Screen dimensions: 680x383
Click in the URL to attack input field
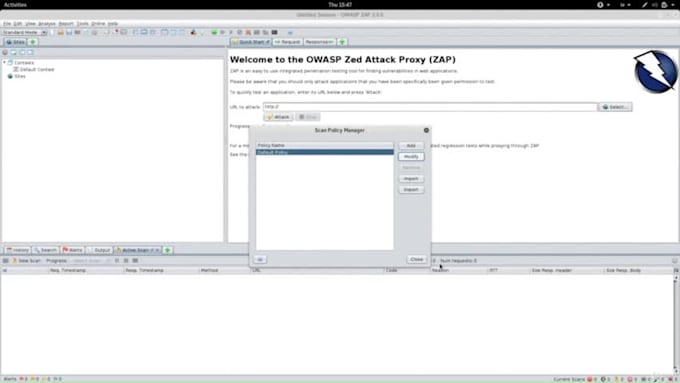point(430,107)
